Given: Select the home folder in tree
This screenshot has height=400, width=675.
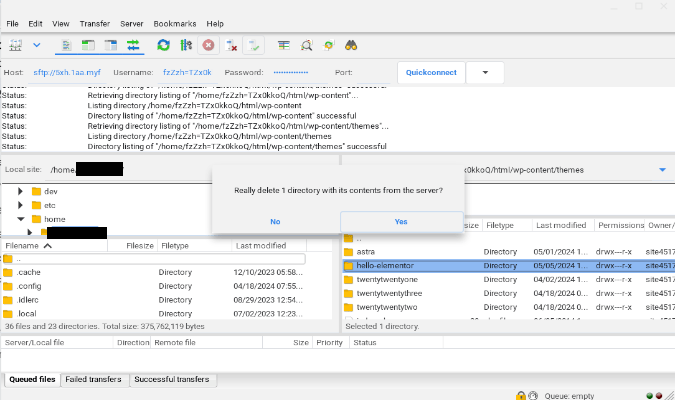Looking at the screenshot, I should 55,219.
